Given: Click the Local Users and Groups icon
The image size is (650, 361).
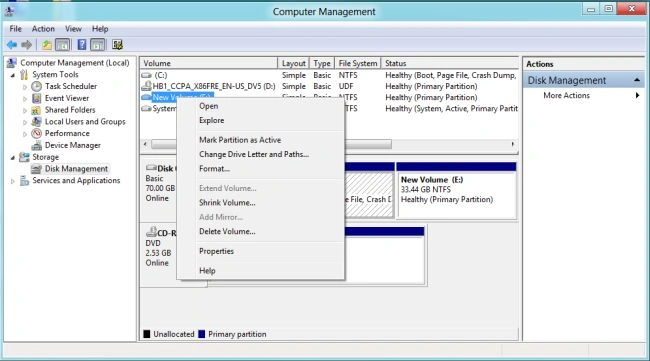Looking at the screenshot, I should [x=37, y=121].
